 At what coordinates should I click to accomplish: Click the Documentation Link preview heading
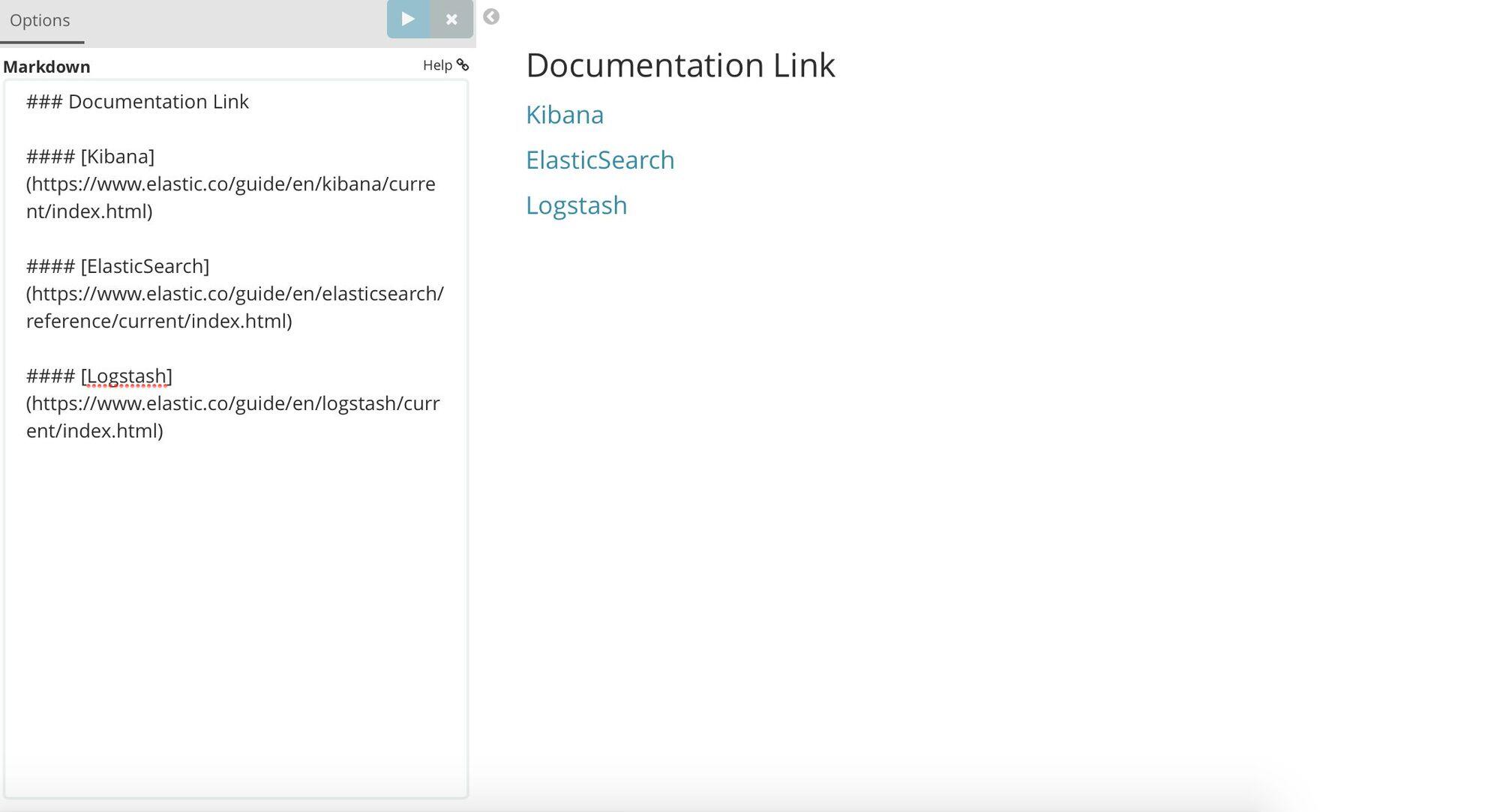click(x=679, y=65)
